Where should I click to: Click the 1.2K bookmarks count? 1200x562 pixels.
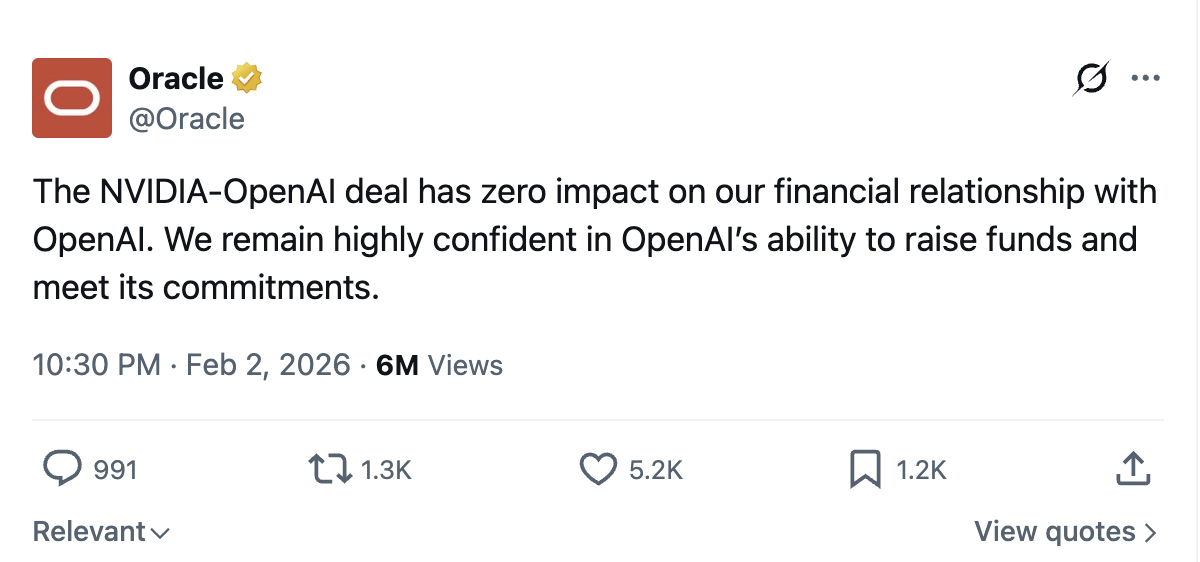921,470
